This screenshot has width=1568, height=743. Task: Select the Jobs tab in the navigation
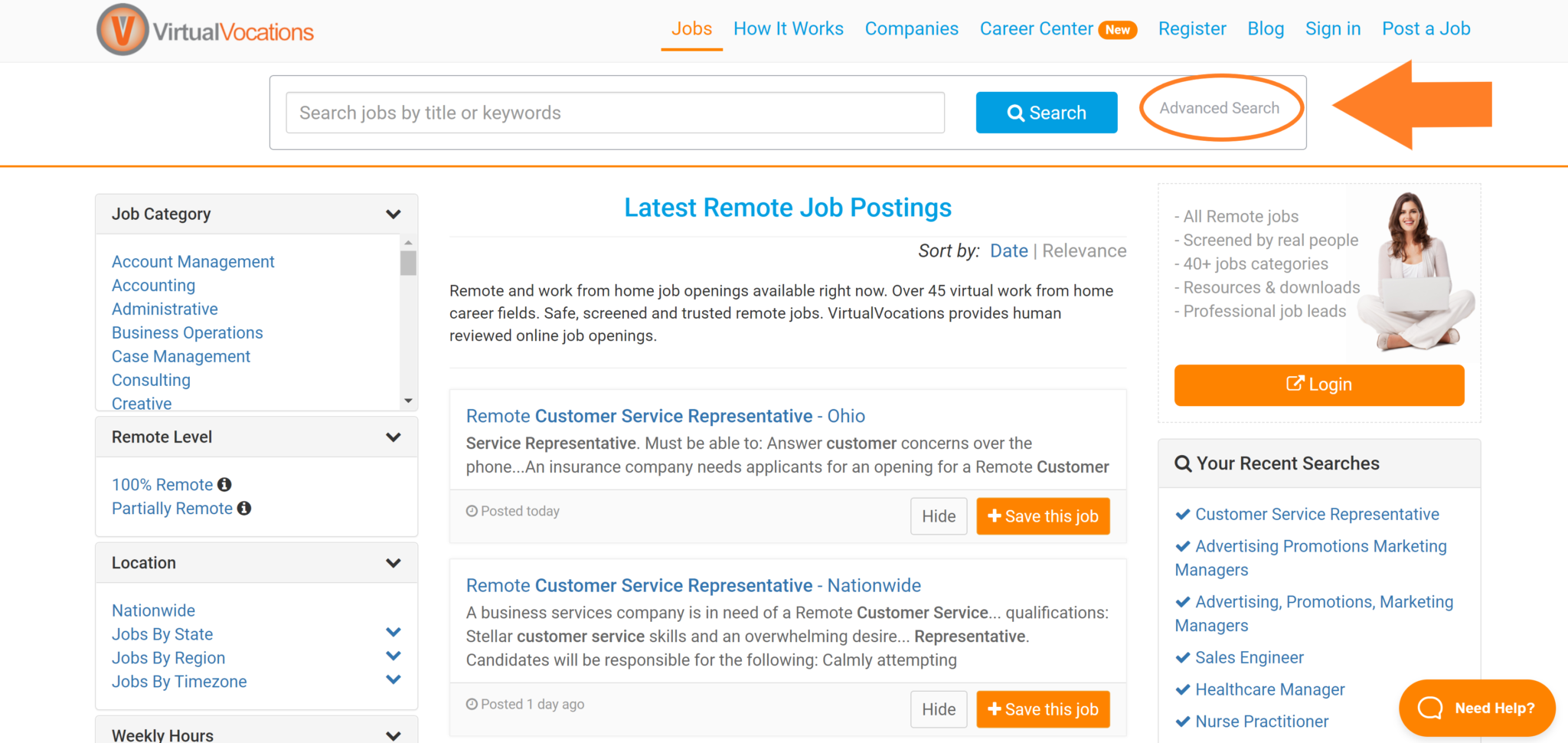click(x=691, y=28)
